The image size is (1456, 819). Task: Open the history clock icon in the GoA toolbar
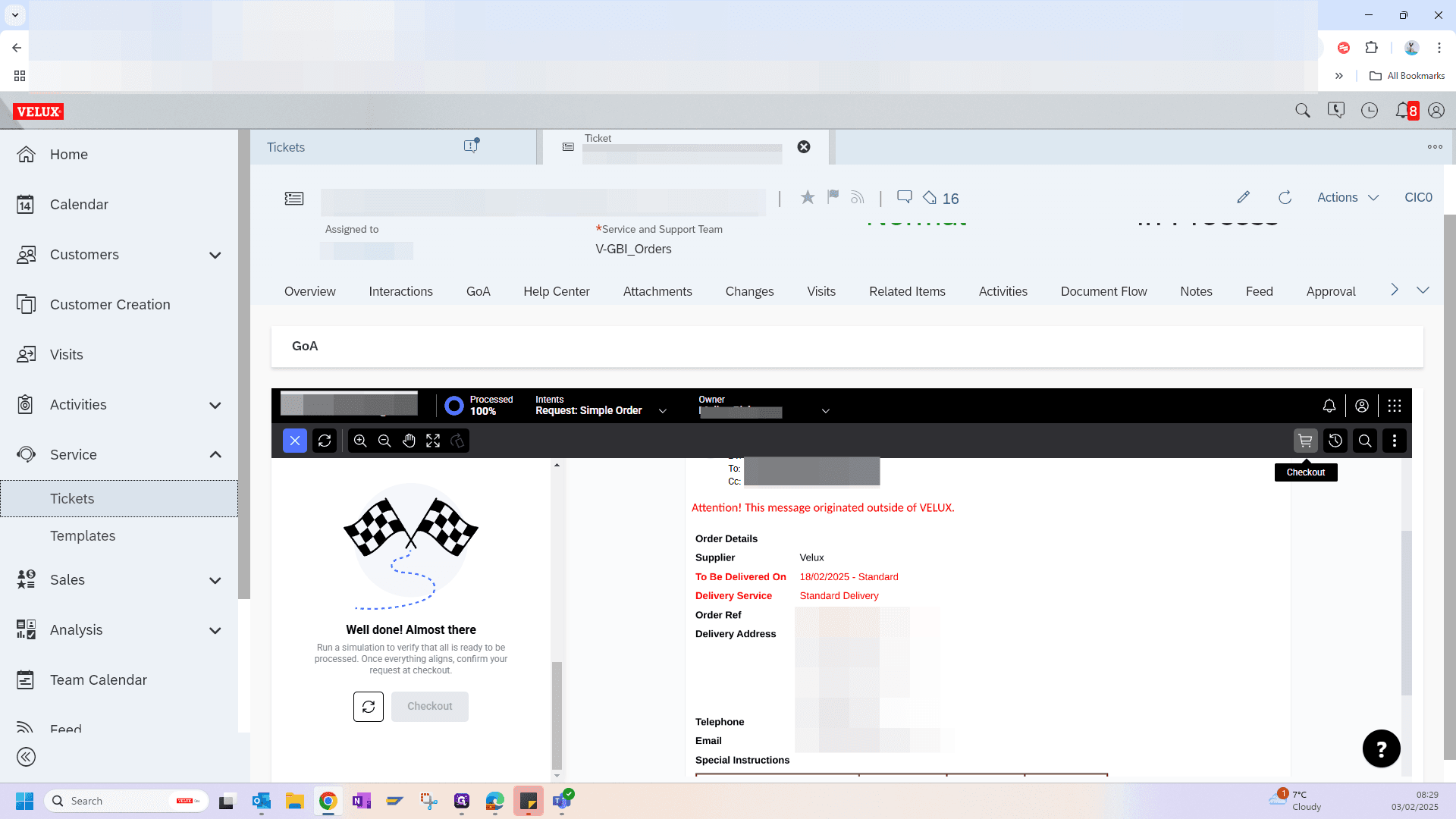click(x=1335, y=441)
